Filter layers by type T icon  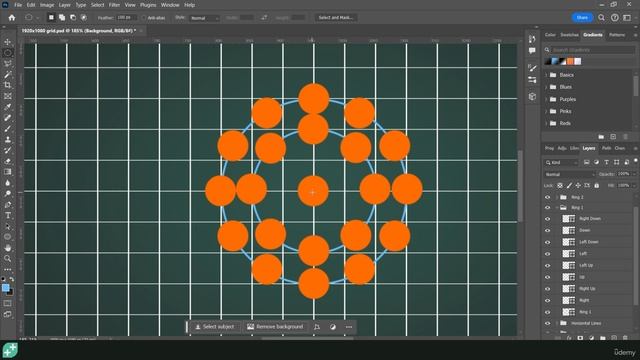607,162
